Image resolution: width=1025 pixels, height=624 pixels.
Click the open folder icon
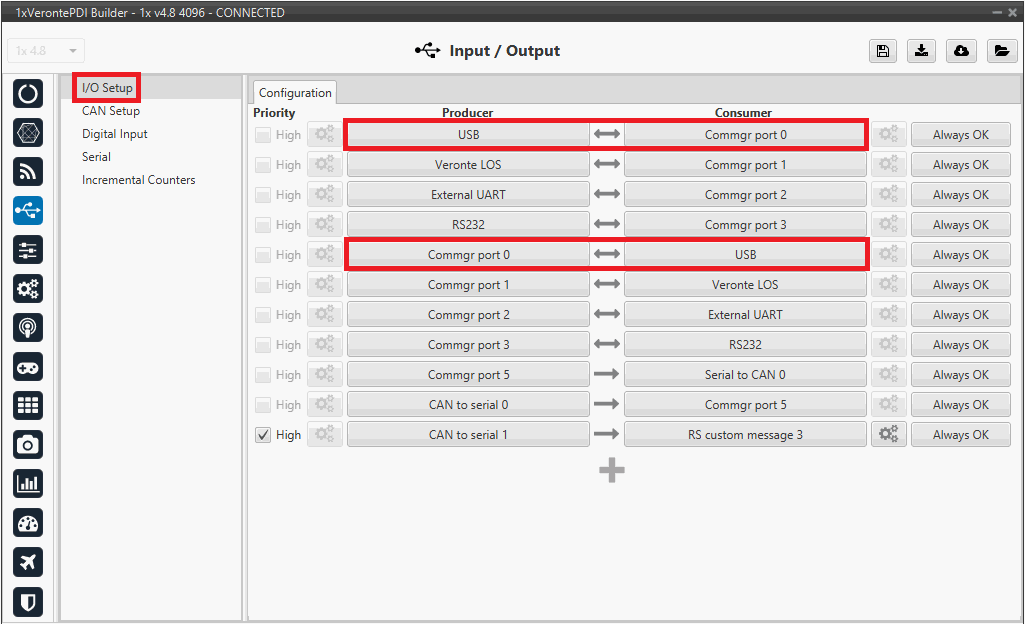(1002, 51)
